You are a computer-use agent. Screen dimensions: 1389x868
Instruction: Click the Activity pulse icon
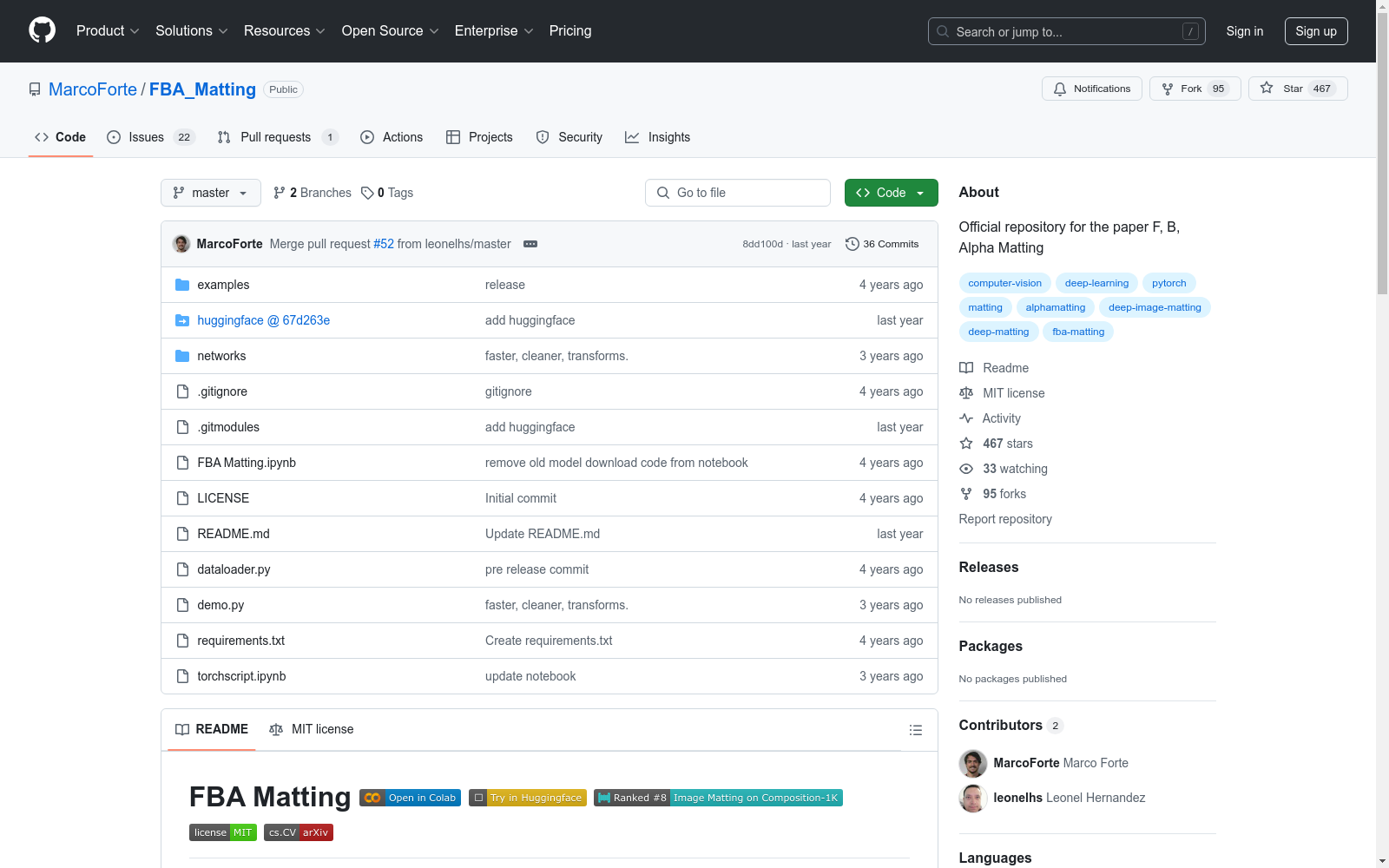click(x=966, y=418)
